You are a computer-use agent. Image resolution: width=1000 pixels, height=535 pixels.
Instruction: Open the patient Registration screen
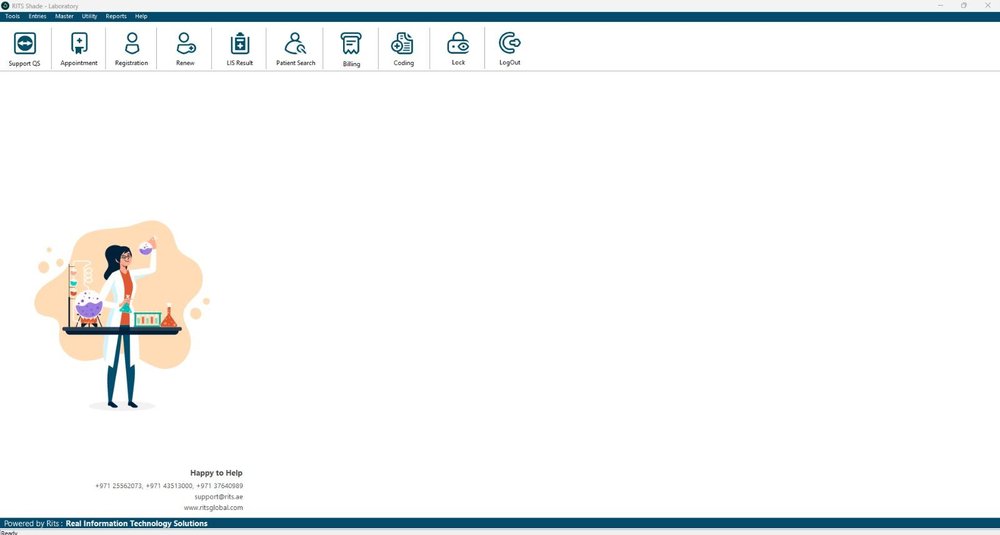pyautogui.click(x=131, y=49)
